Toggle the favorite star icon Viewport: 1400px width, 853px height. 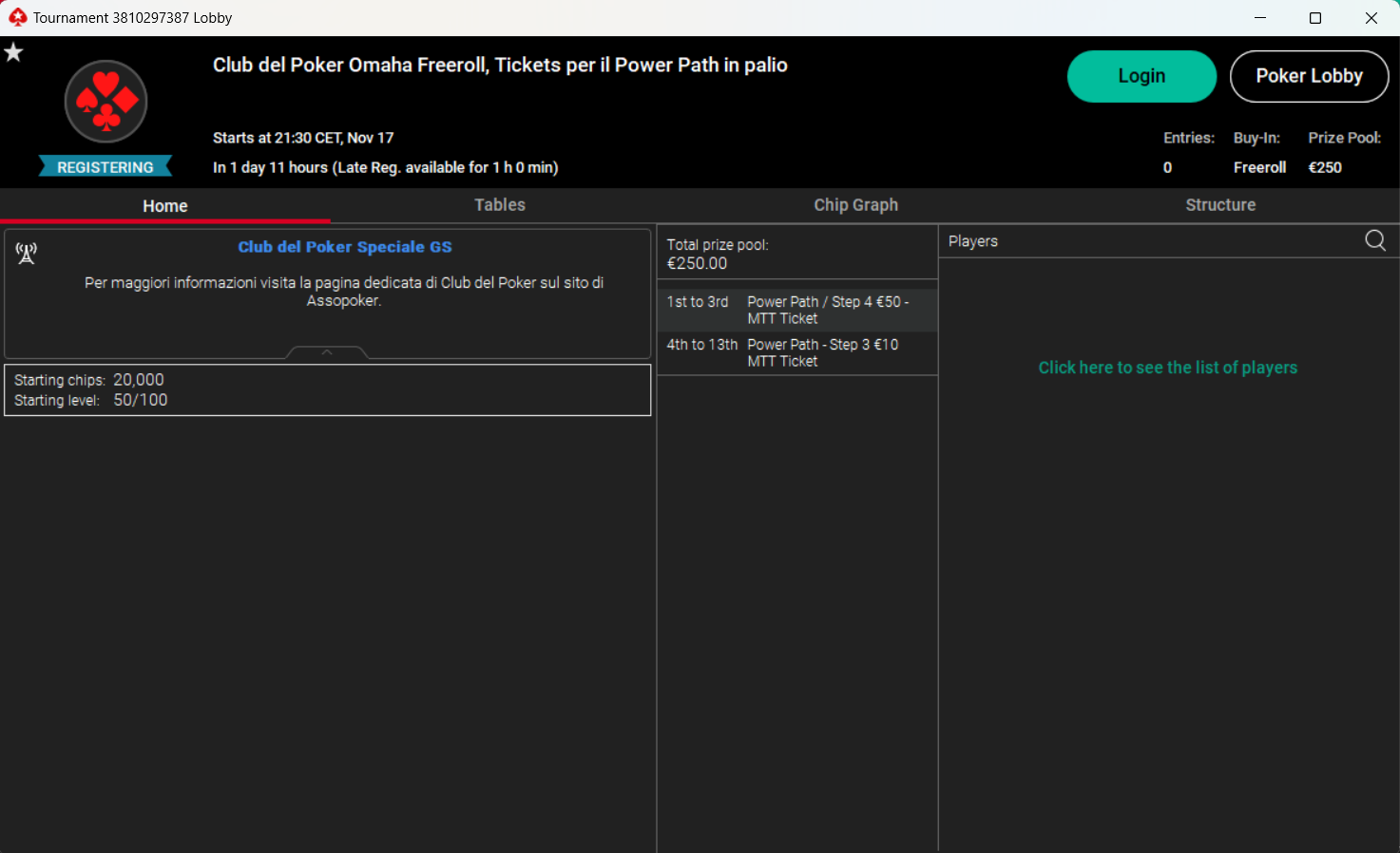(x=13, y=52)
